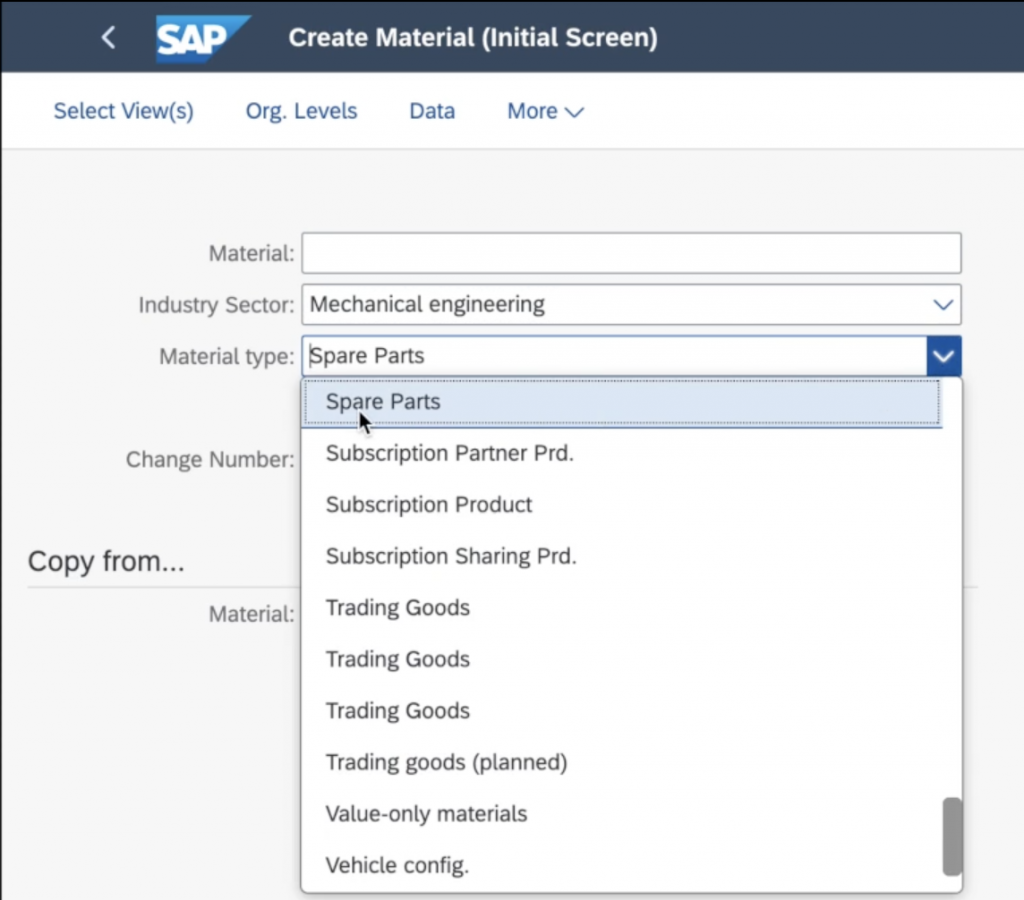Select Spare Parts from the list
The height and width of the screenshot is (900, 1024).
click(x=383, y=402)
